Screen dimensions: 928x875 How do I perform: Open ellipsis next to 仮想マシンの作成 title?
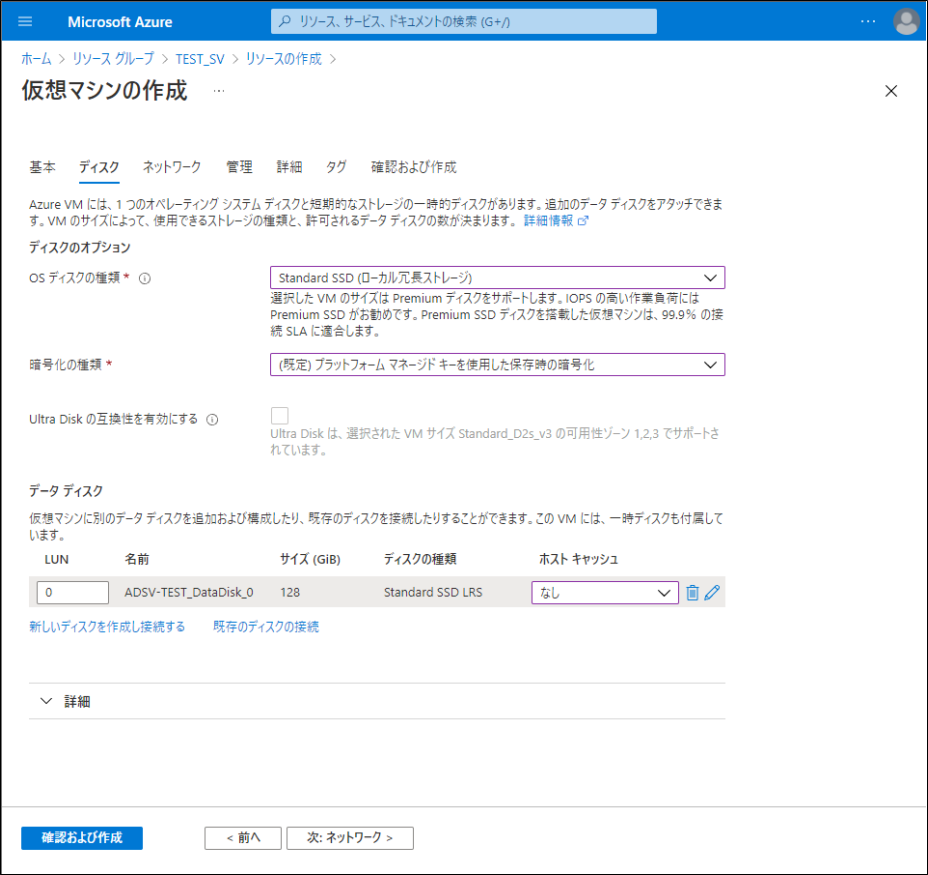tap(219, 91)
